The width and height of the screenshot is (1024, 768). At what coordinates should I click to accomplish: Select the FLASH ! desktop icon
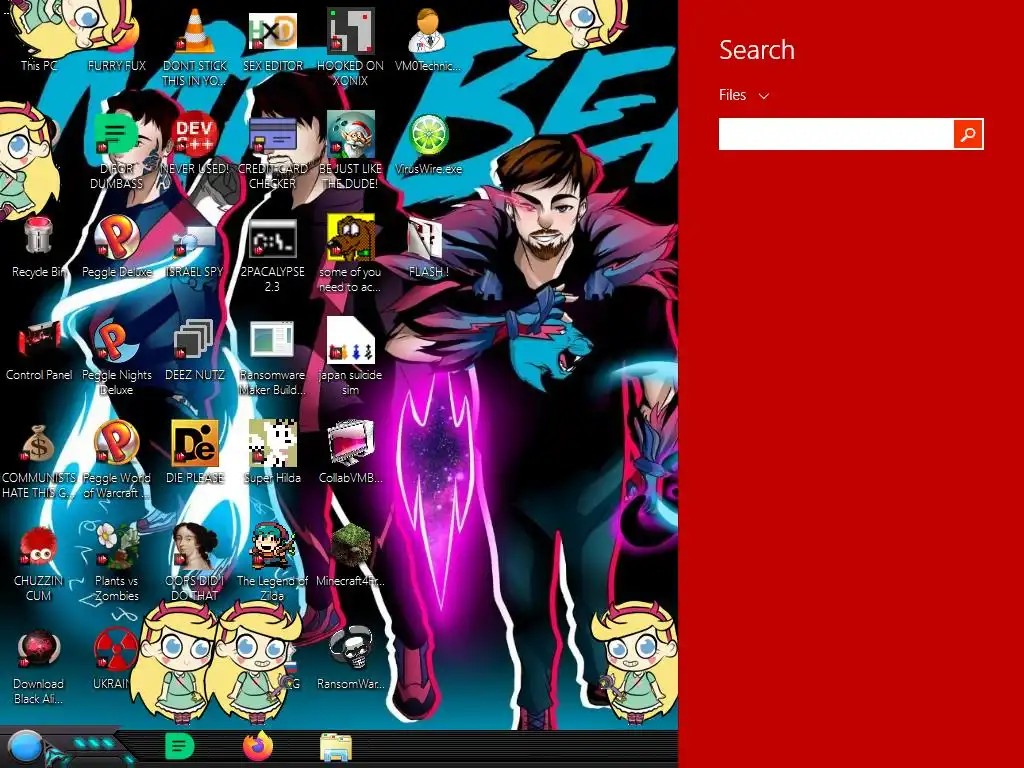[x=426, y=238]
